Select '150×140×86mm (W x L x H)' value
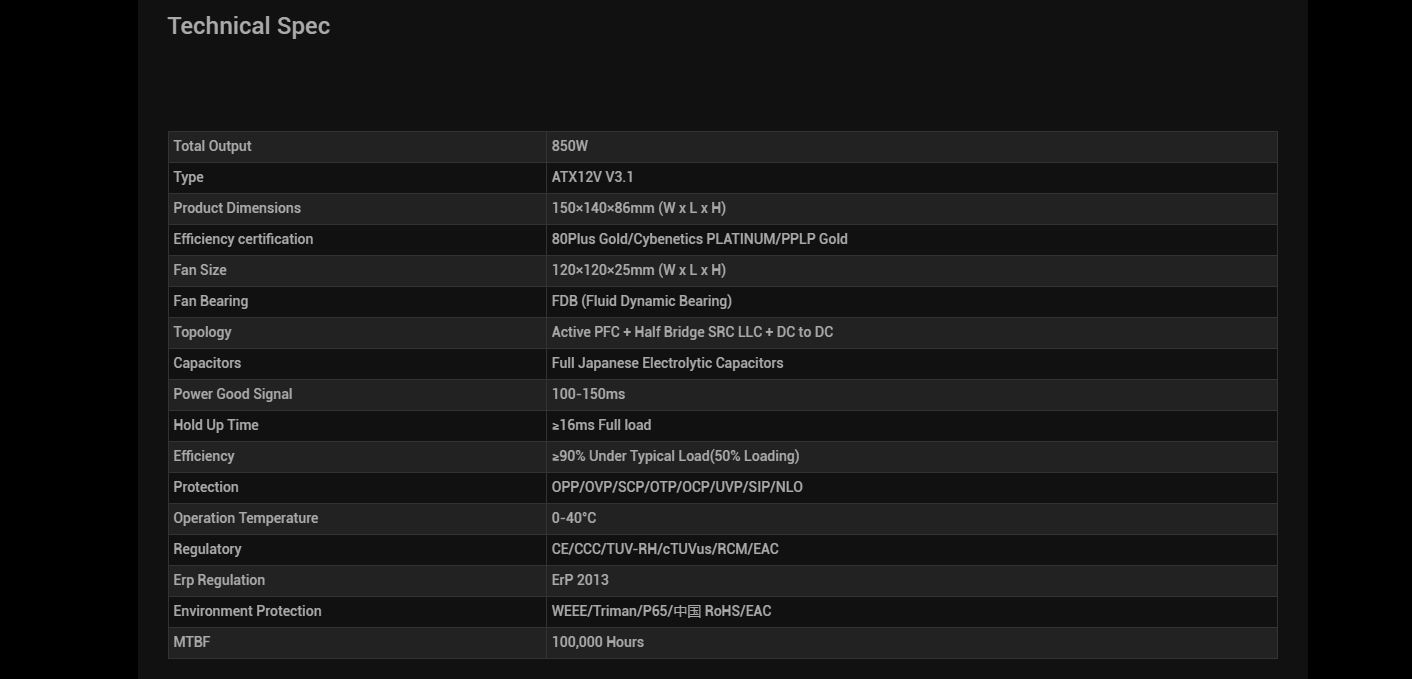1412x679 pixels. click(639, 208)
